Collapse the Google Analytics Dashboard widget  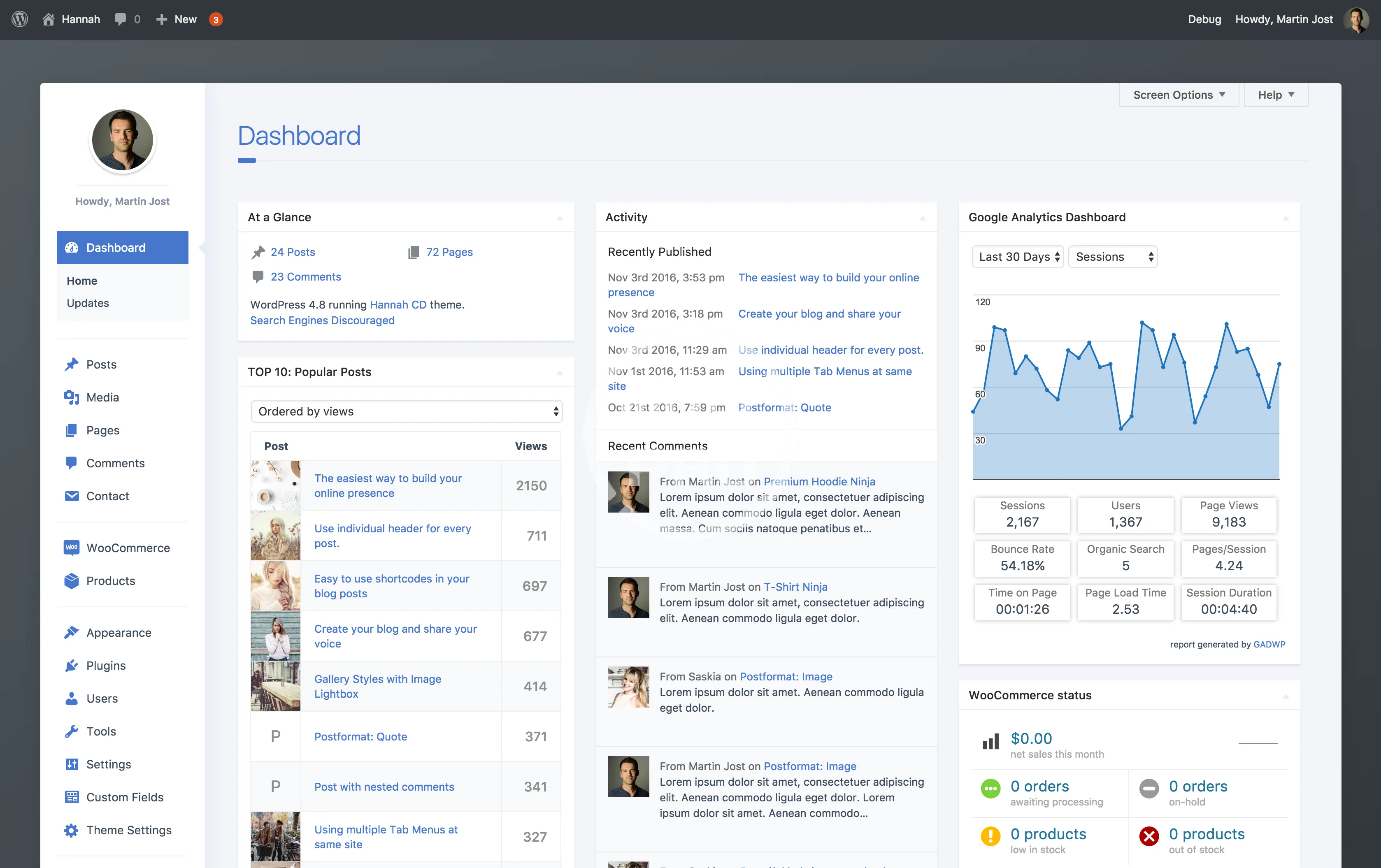[1286, 218]
